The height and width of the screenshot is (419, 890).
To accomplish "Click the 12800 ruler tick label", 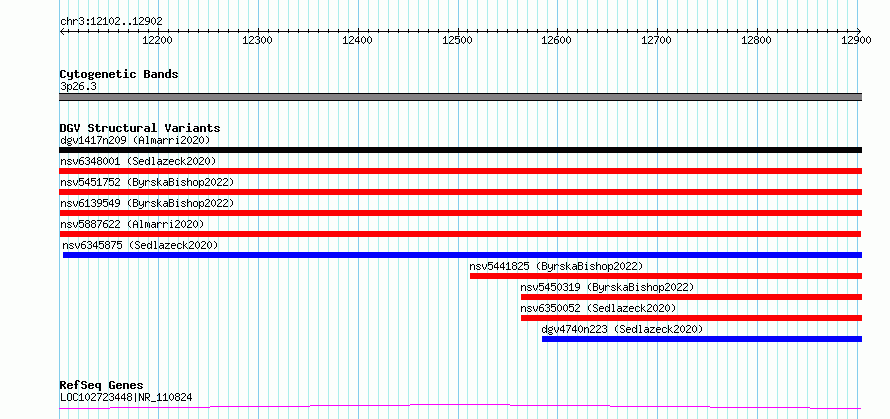I will 757,40.
